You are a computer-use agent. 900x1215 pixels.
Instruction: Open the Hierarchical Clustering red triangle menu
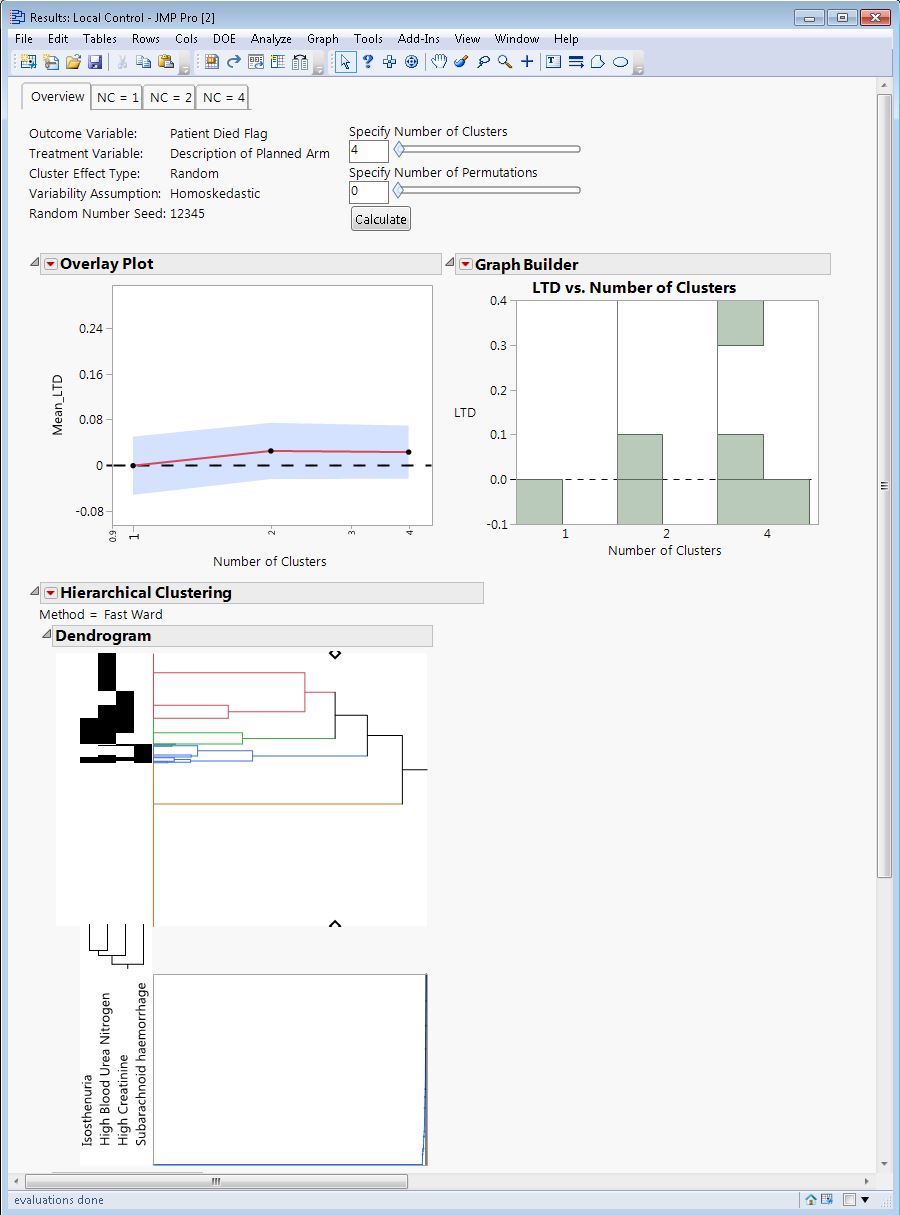pos(50,592)
